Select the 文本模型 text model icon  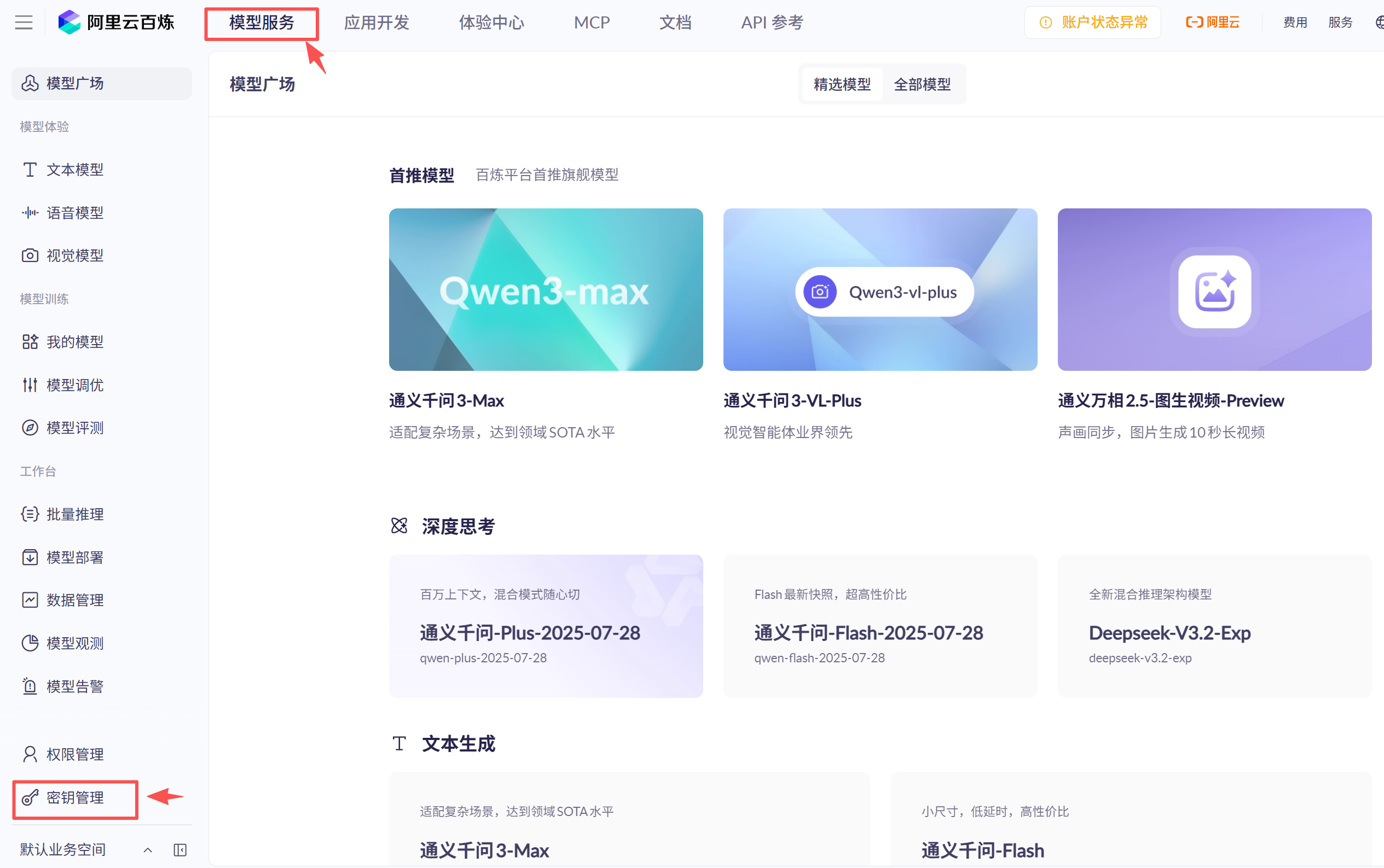coord(30,170)
